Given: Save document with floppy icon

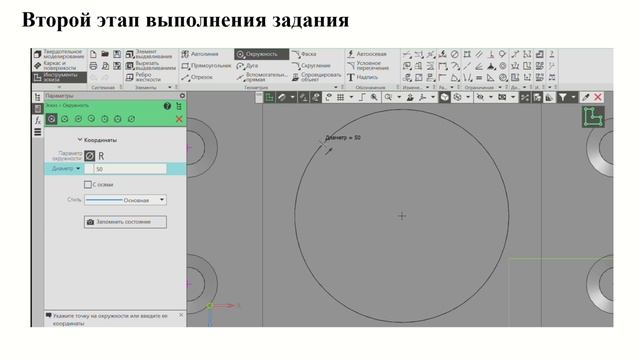Looking at the screenshot, I should [x=117, y=54].
